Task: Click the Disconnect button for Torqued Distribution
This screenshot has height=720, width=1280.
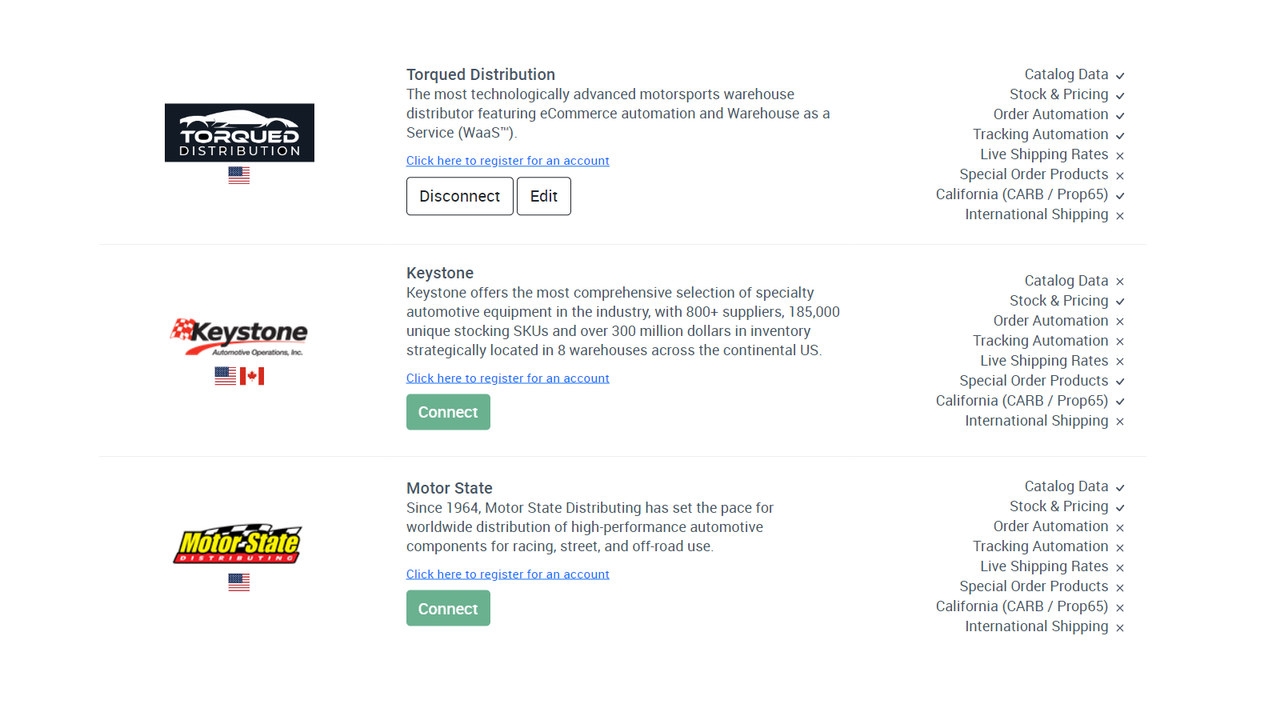Action: [459, 196]
